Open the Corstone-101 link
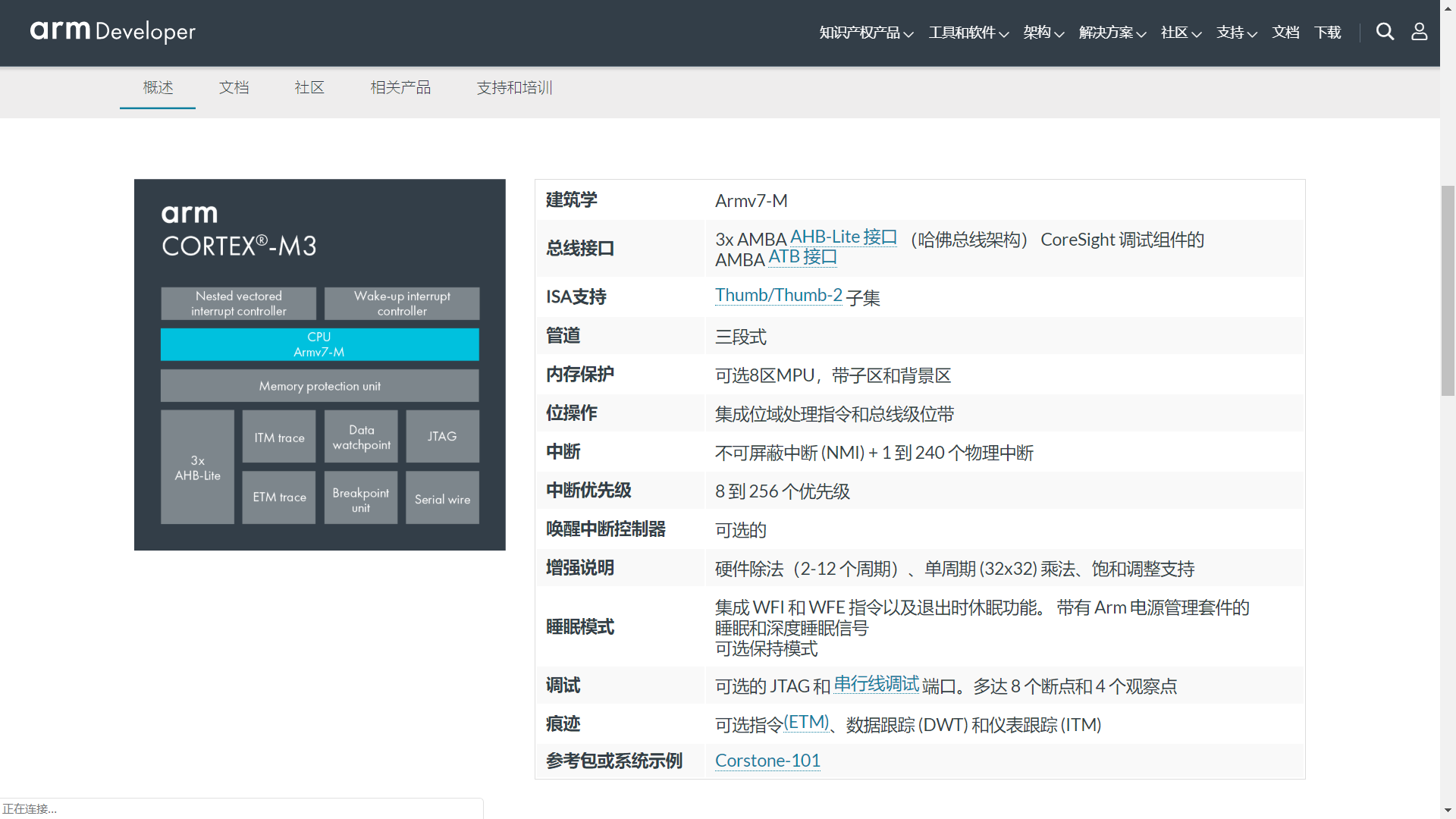Viewport: 1456px width, 819px height. [x=767, y=761]
